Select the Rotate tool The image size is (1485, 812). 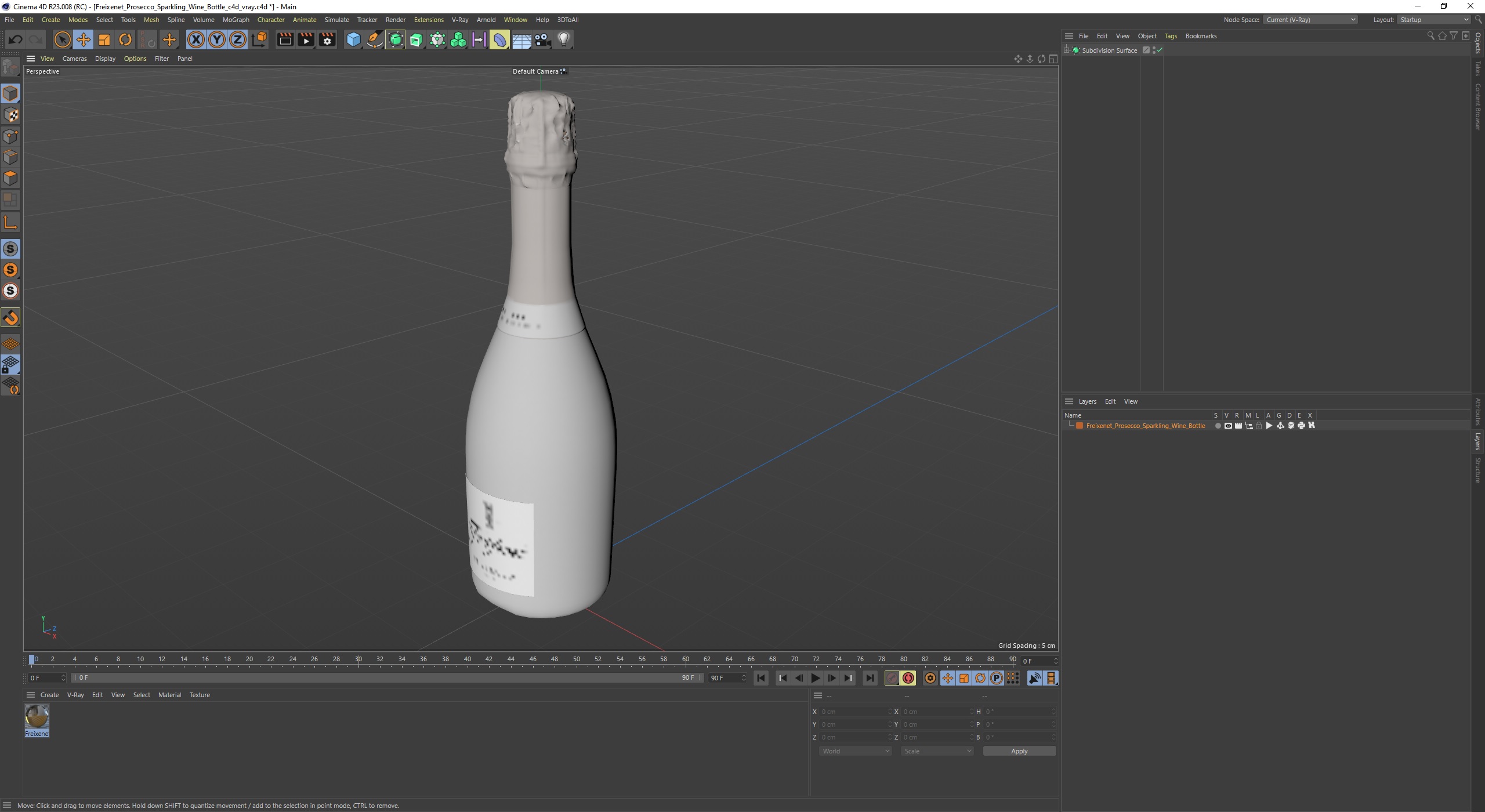click(125, 39)
